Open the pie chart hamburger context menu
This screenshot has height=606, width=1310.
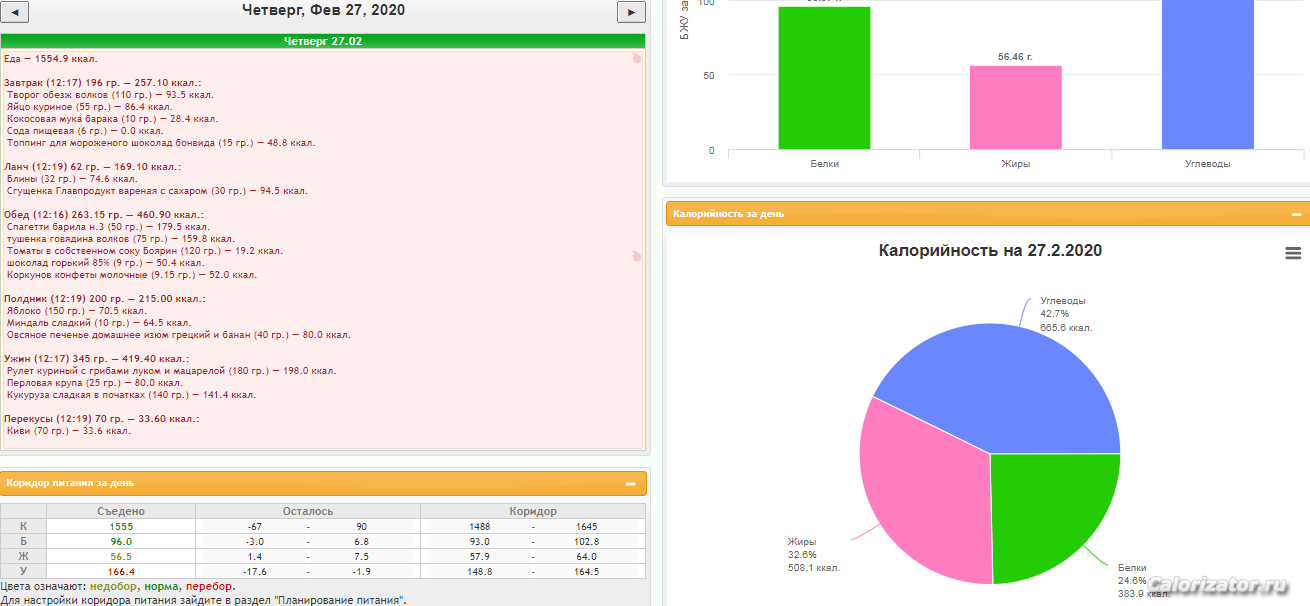point(1293,254)
